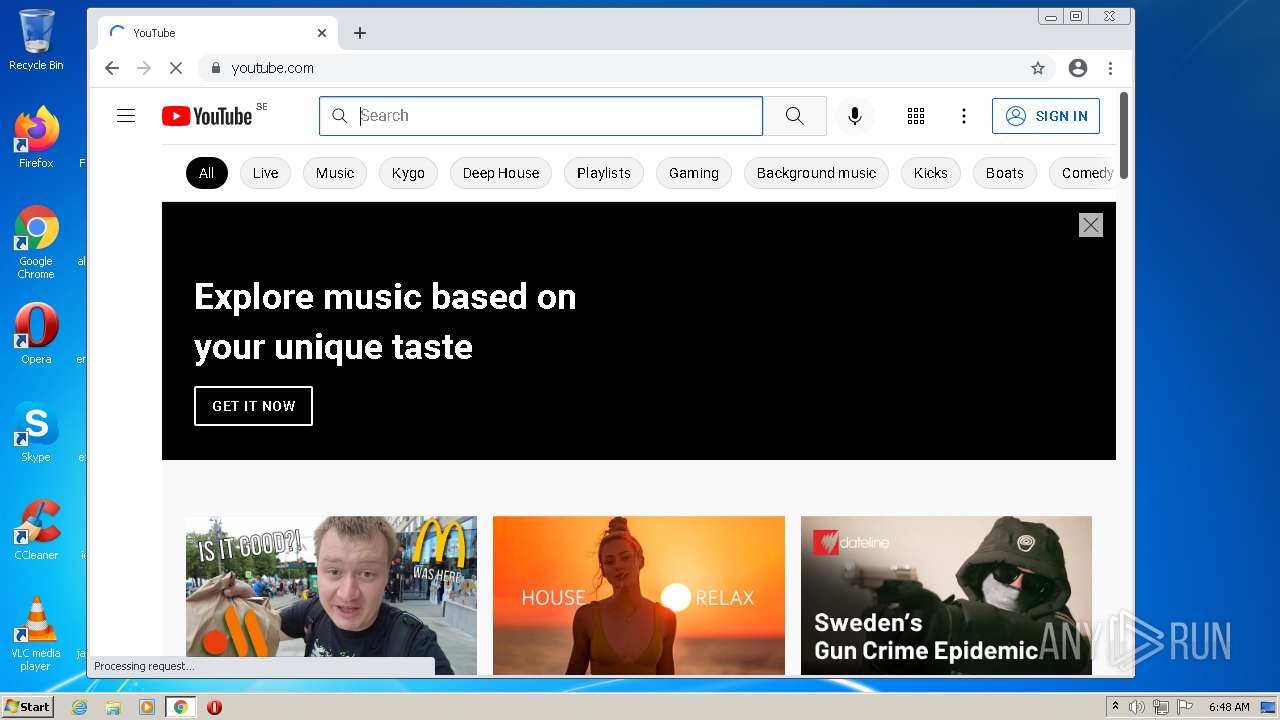Launch Skype desktop shortcut

coord(36,432)
